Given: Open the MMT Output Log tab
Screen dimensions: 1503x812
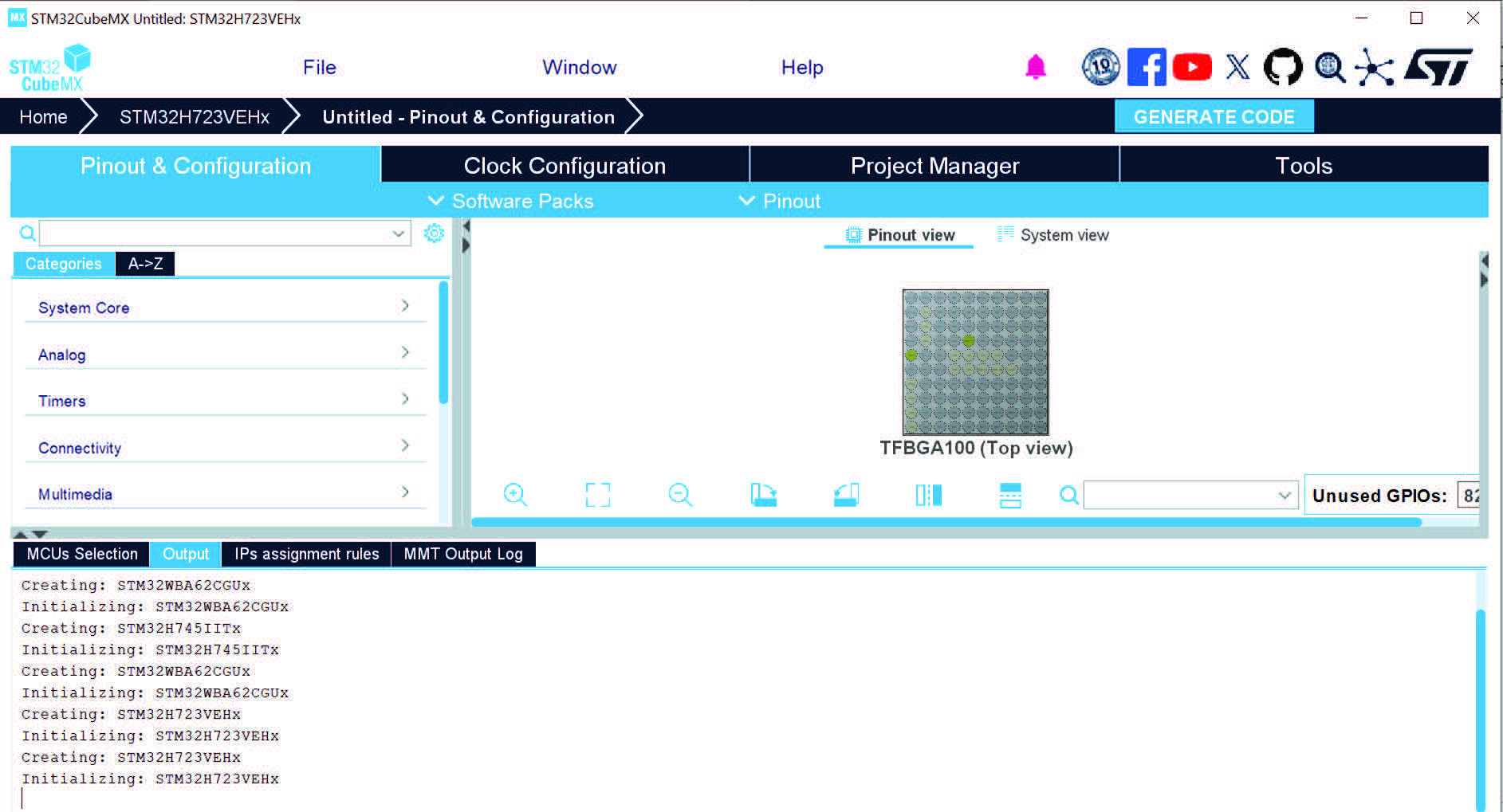Looking at the screenshot, I should [x=463, y=554].
